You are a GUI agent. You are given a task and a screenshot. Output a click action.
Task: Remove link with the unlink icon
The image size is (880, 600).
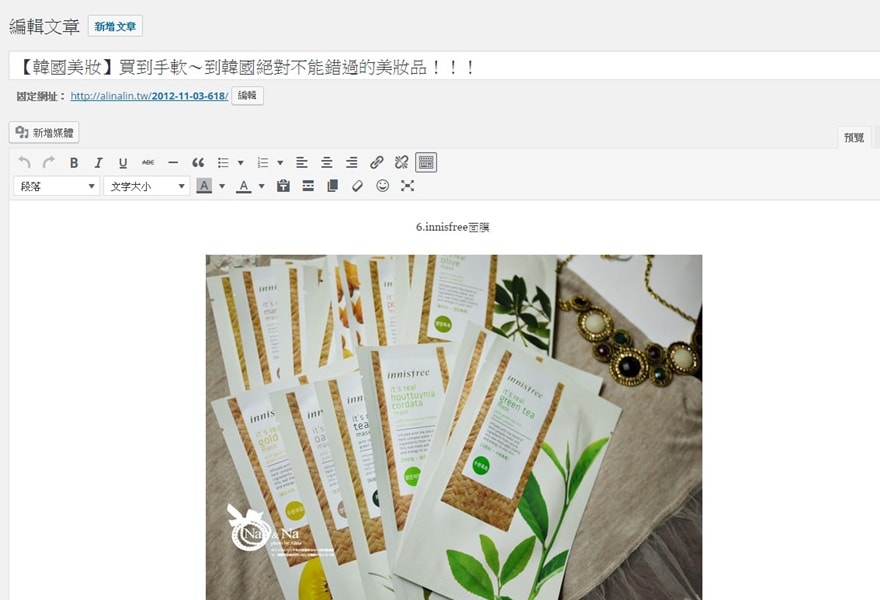[x=401, y=162]
